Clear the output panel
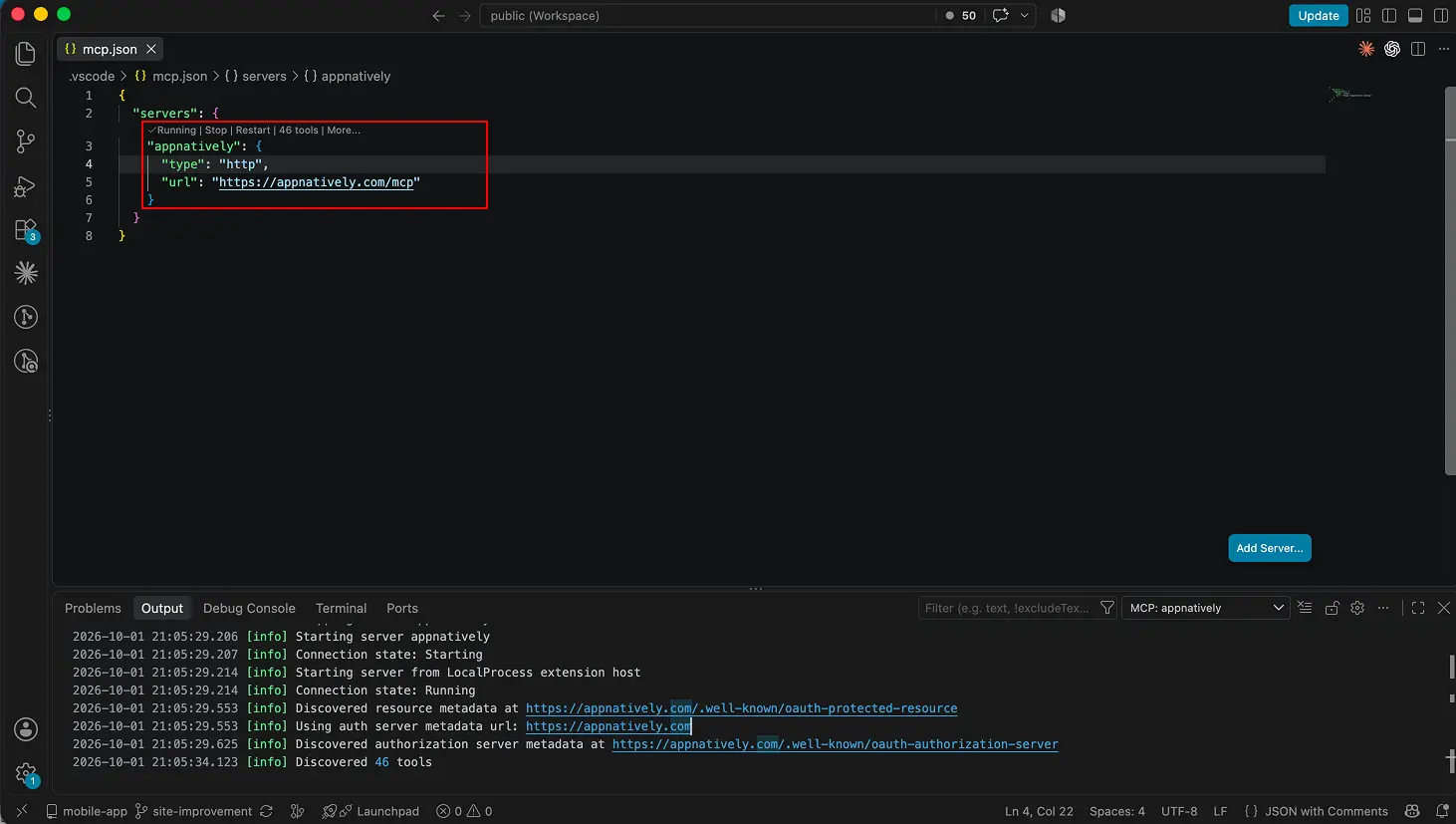Viewport: 1456px width, 824px height. pyautogui.click(x=1305, y=608)
